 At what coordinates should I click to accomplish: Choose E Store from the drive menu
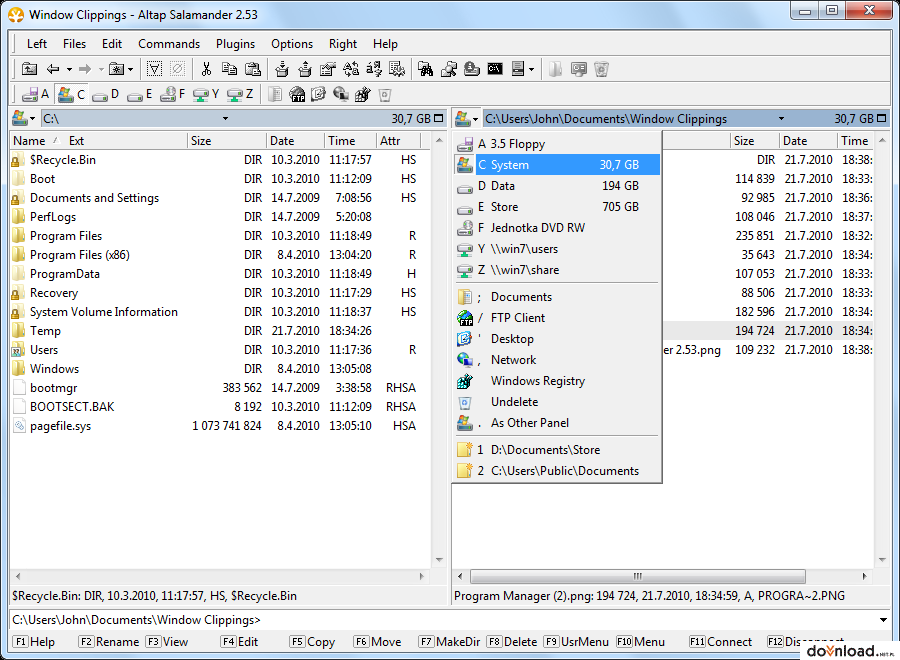[557, 207]
